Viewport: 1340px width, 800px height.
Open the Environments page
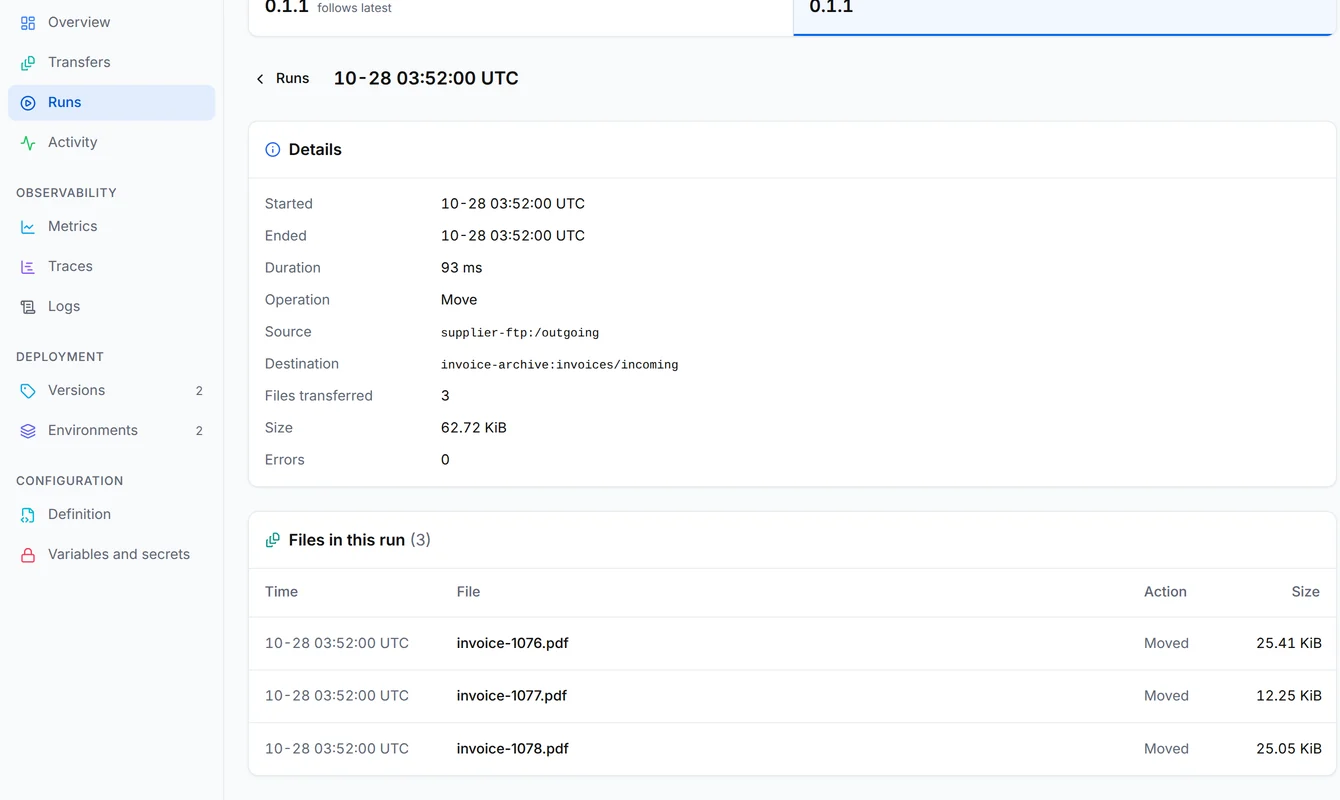[111, 430]
